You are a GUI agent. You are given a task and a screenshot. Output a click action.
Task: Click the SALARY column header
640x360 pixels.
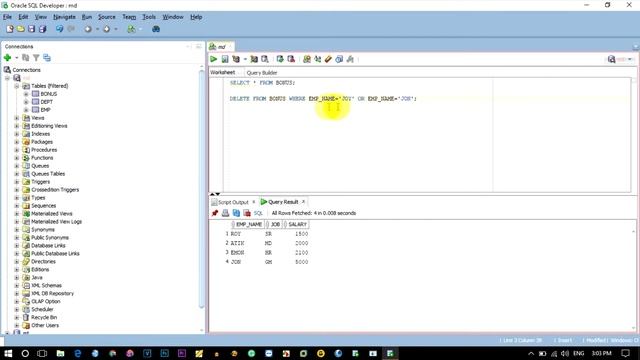click(x=297, y=224)
